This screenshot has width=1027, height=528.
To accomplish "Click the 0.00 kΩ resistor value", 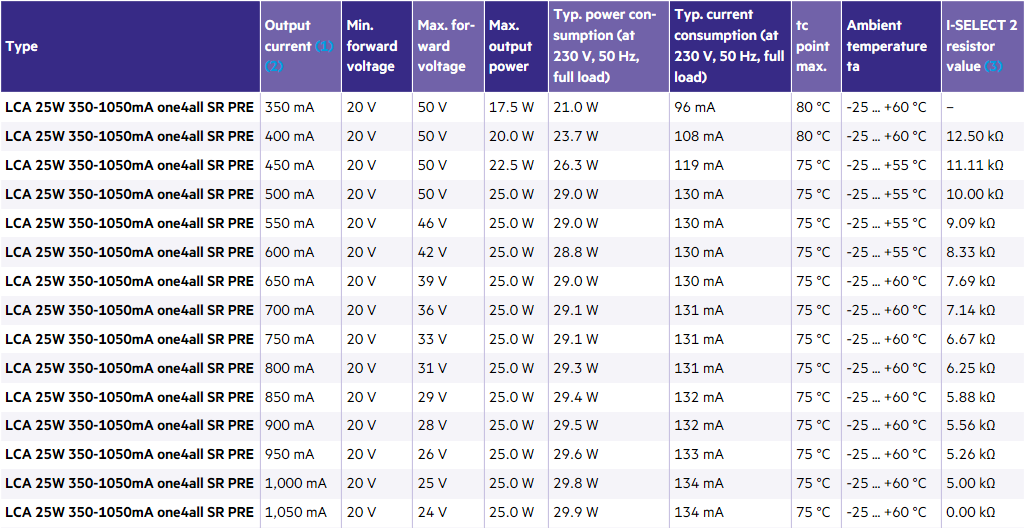I will tap(971, 512).
